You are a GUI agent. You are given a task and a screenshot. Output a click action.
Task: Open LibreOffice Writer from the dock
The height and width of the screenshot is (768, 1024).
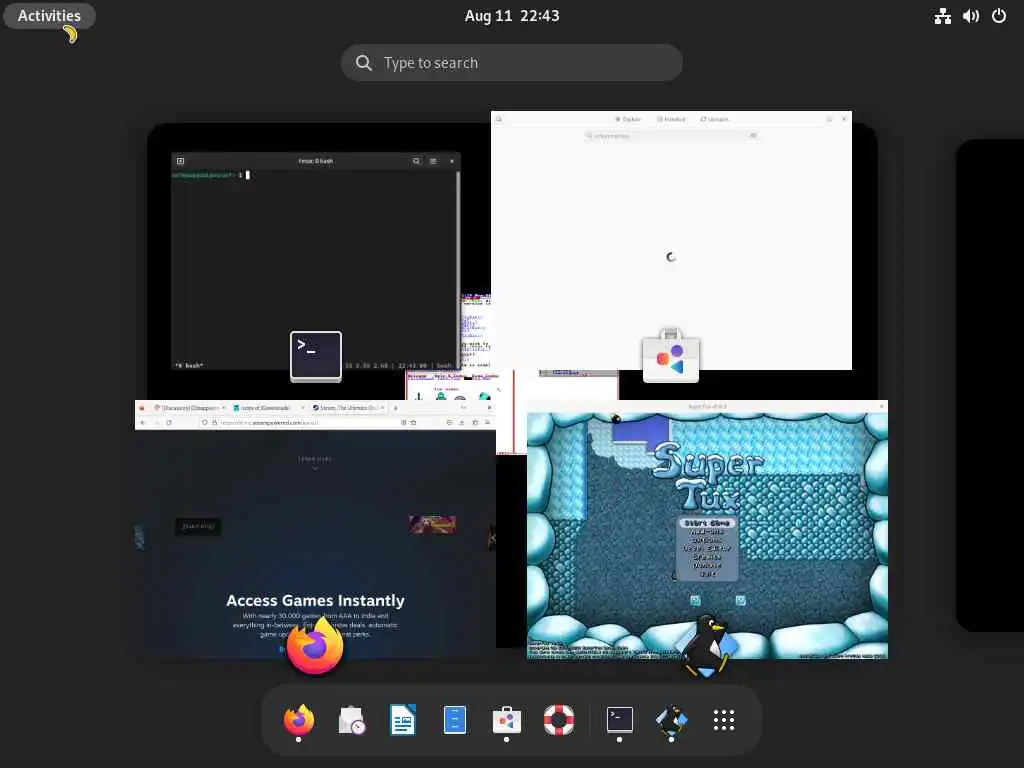[402, 720]
